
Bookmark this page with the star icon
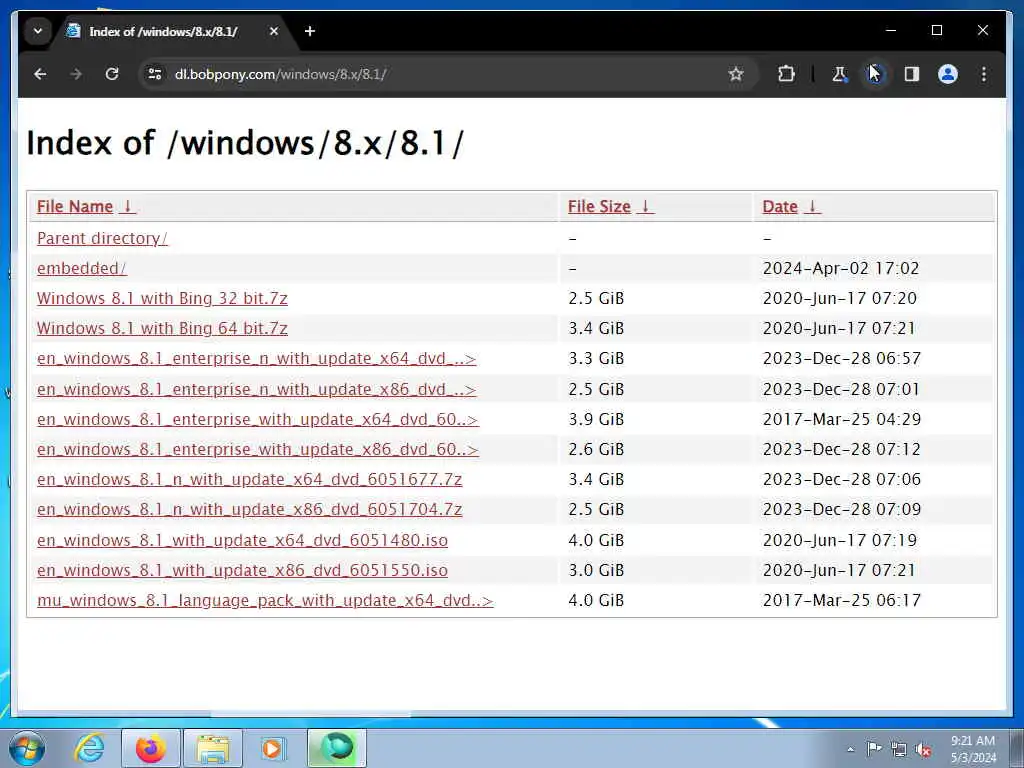tap(736, 74)
